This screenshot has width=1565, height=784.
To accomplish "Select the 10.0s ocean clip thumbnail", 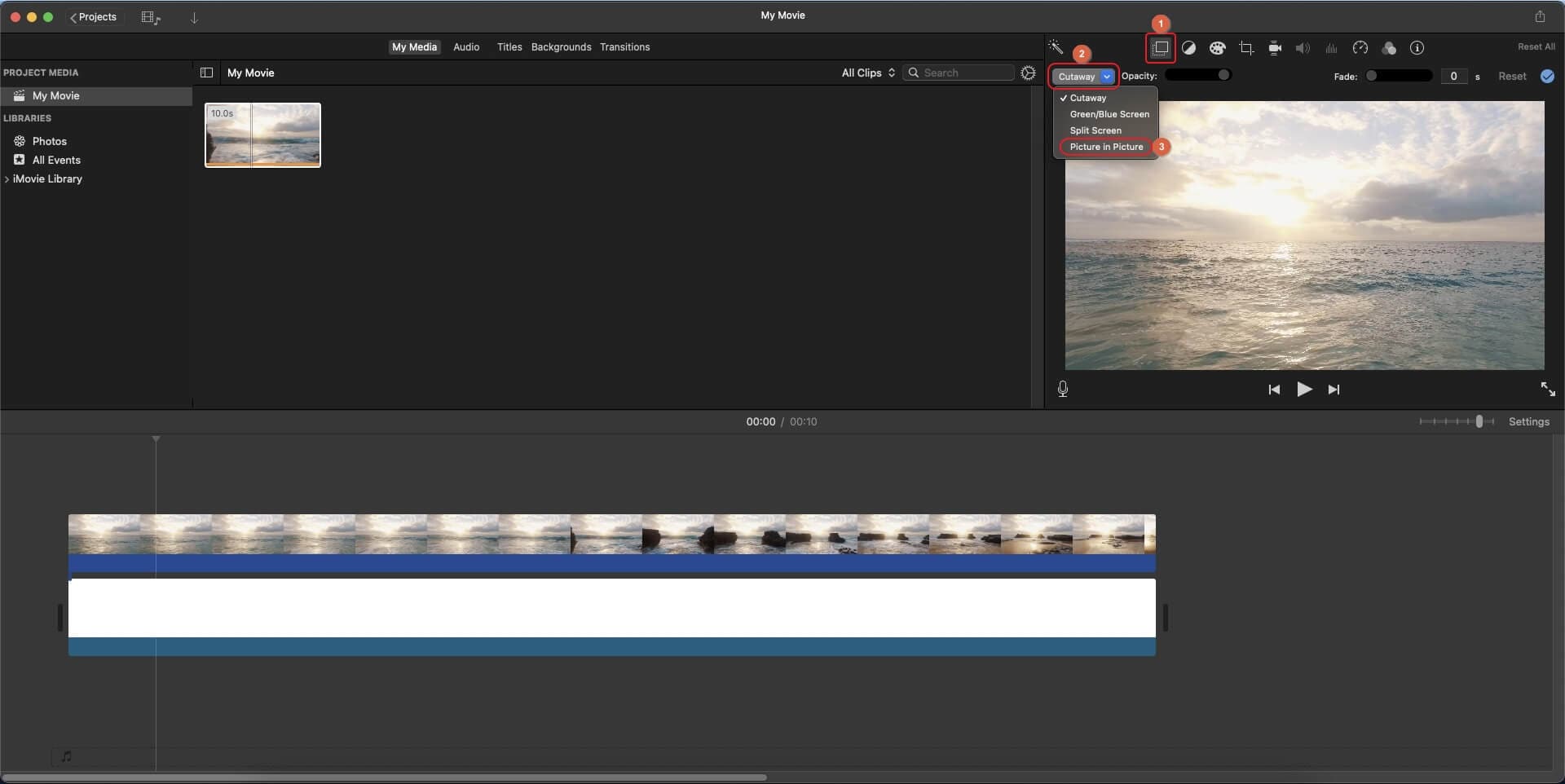I will pyautogui.click(x=262, y=135).
